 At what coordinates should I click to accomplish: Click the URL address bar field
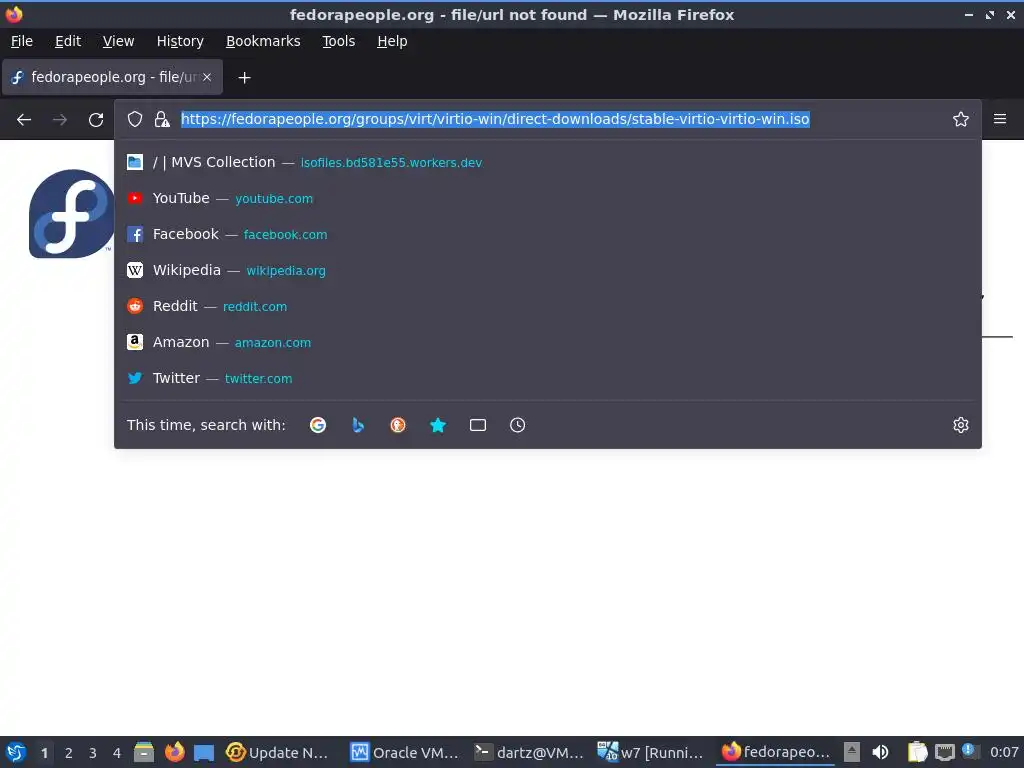pos(495,119)
